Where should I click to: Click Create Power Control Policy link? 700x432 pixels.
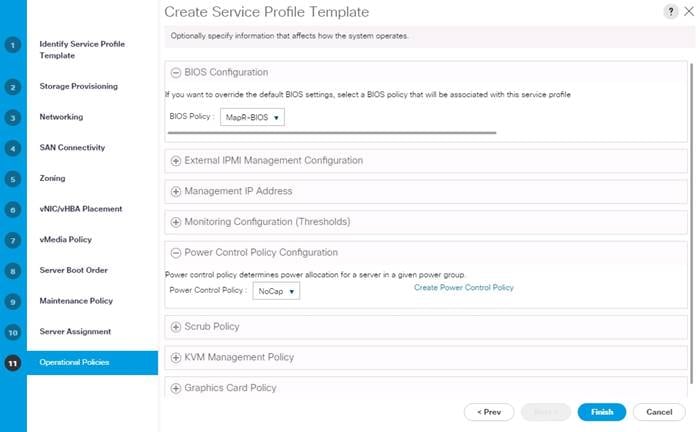click(464, 287)
